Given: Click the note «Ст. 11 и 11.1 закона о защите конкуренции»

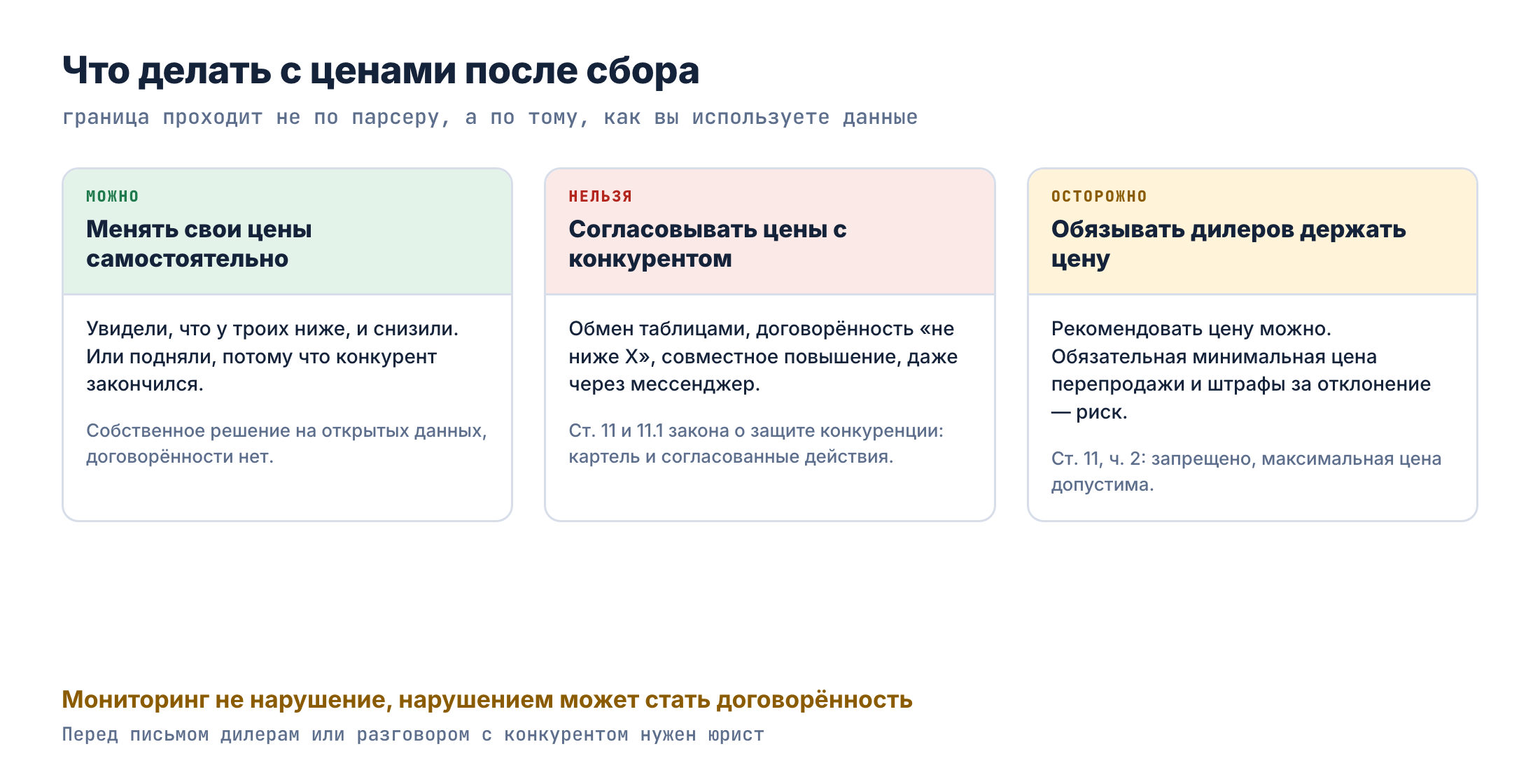Looking at the screenshot, I should pos(756,443).
